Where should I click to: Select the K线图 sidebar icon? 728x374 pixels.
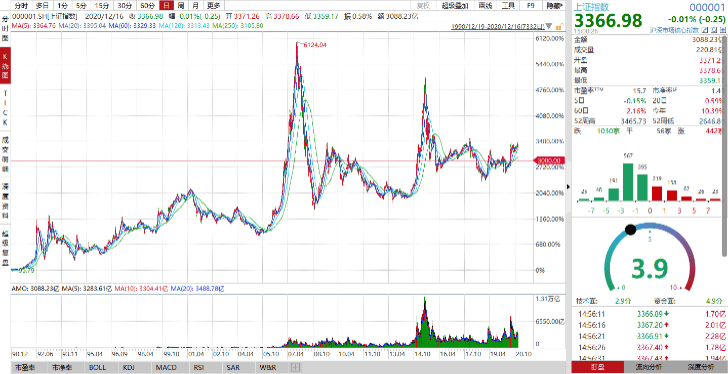[x=6, y=66]
